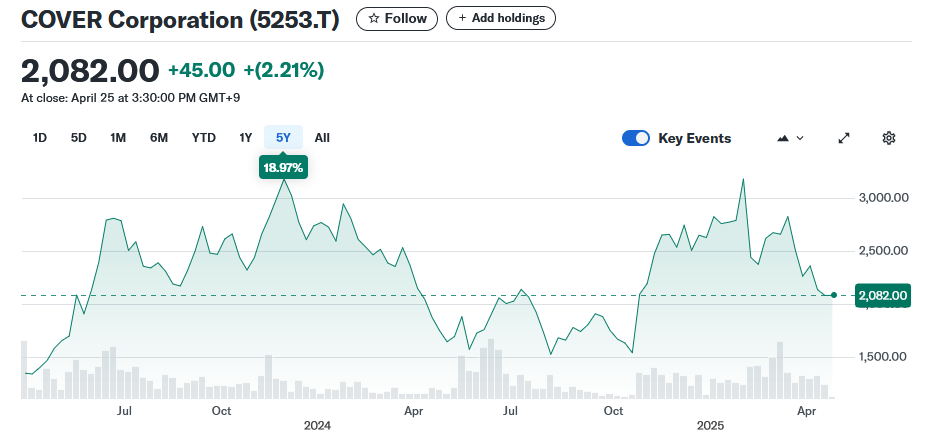Screen dimensions: 925x443
Task: Click the 18.97% performance badge
Action: click(283, 167)
